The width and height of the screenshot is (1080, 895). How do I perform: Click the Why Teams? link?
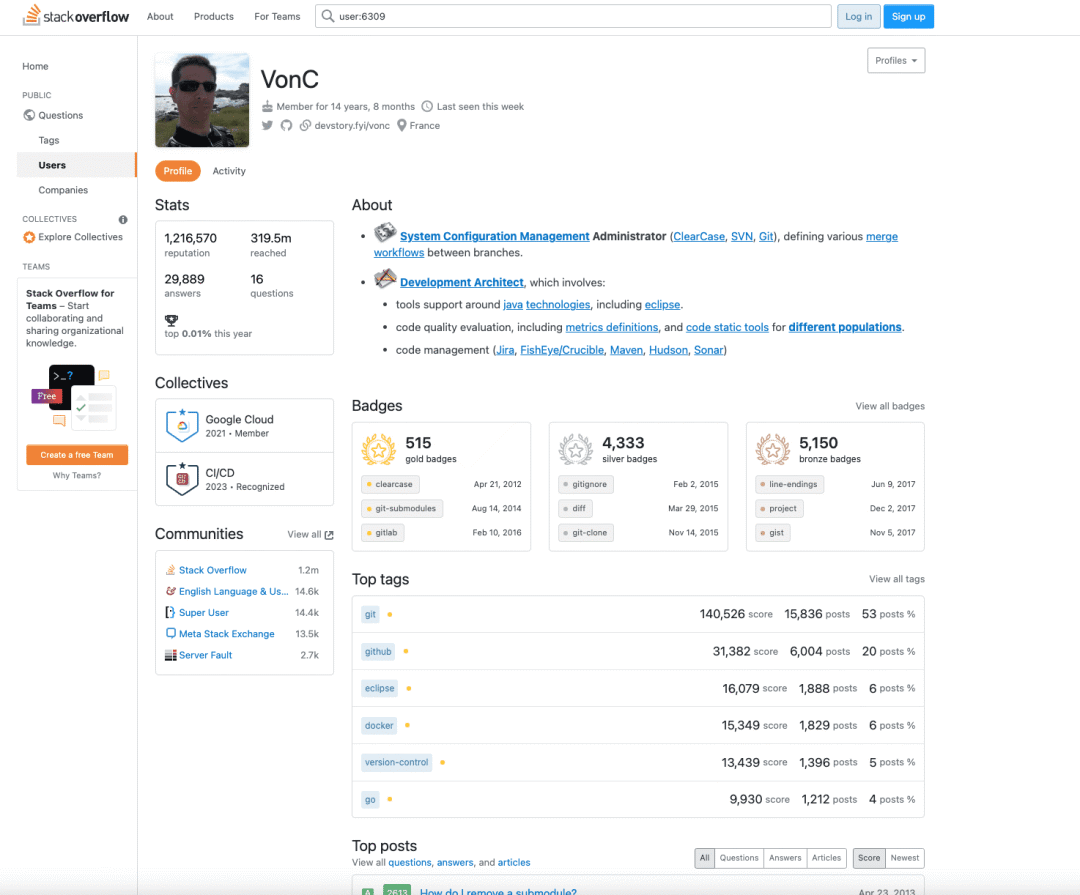[76, 475]
